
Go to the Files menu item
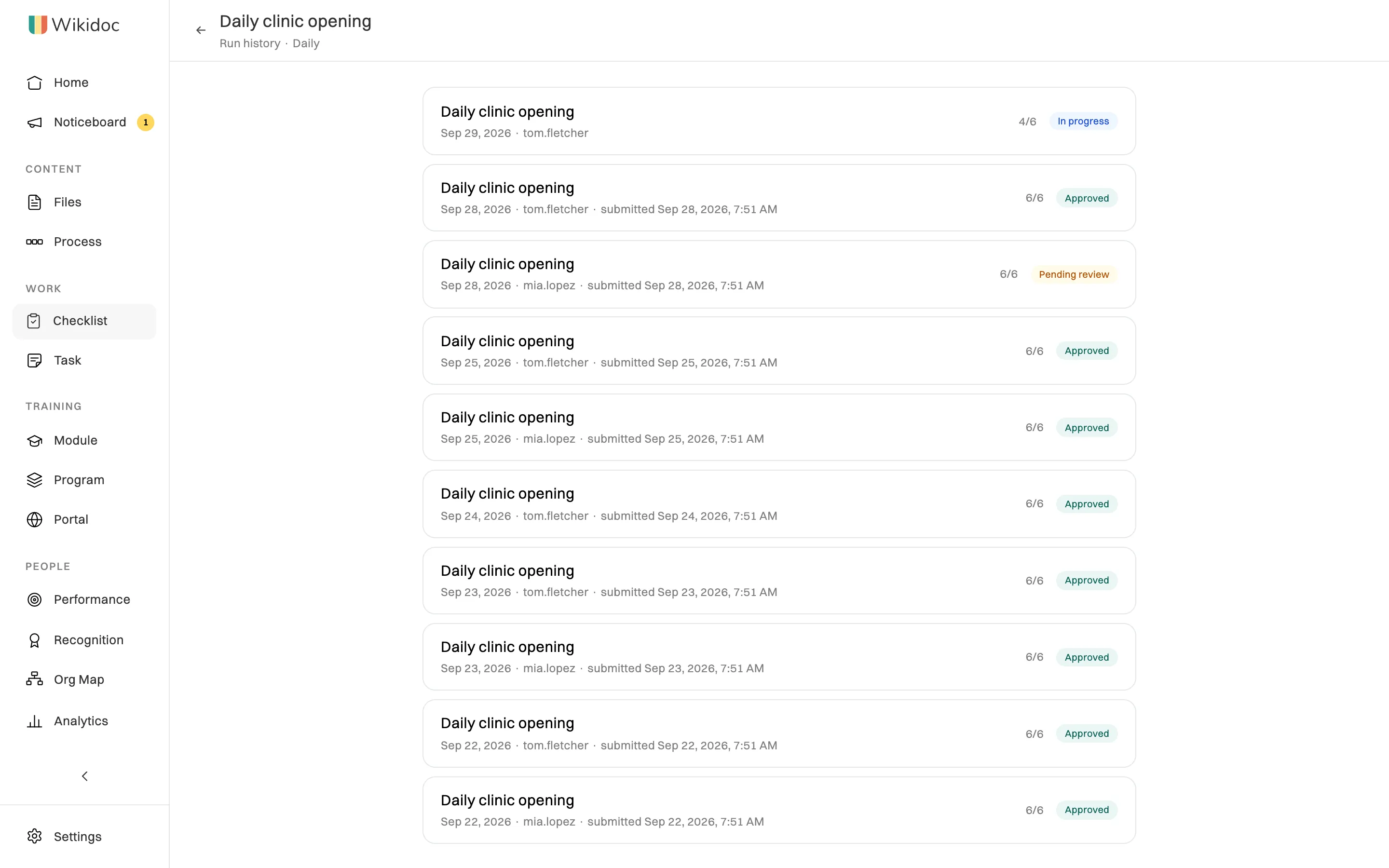[x=84, y=202]
